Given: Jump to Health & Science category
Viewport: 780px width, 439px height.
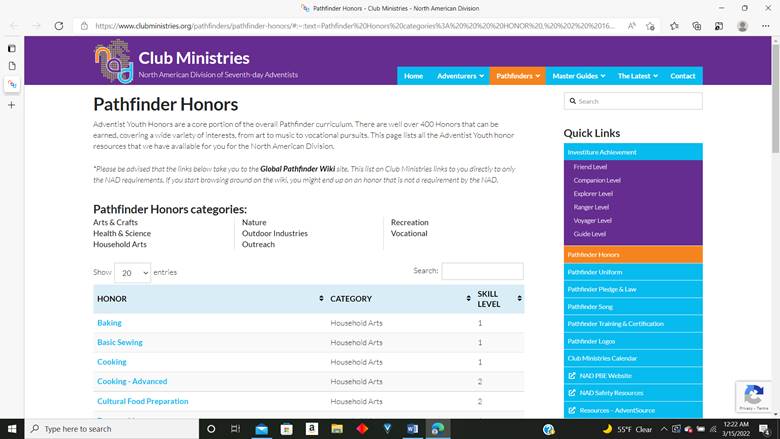Looking at the screenshot, I should point(122,233).
